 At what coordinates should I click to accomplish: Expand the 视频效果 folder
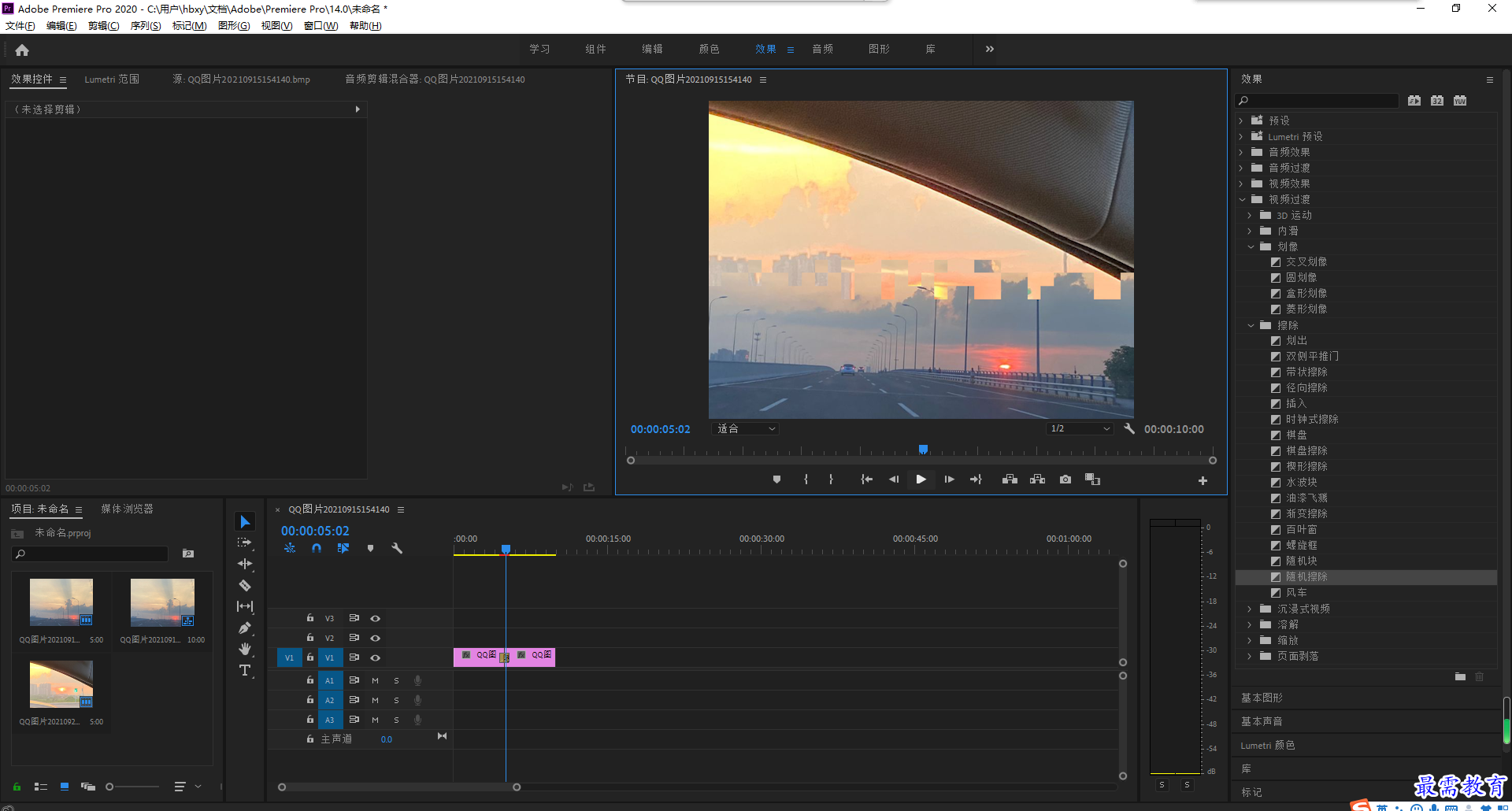1241,183
